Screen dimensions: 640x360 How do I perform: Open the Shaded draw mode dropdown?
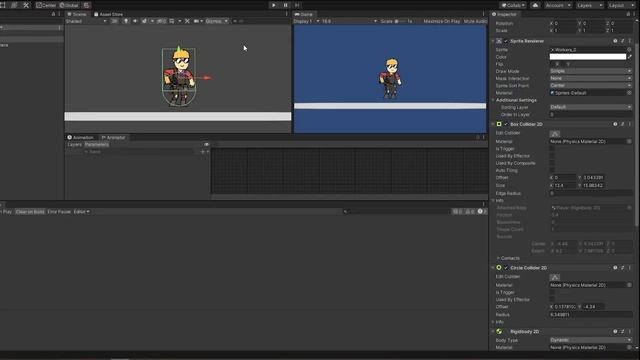pos(86,21)
